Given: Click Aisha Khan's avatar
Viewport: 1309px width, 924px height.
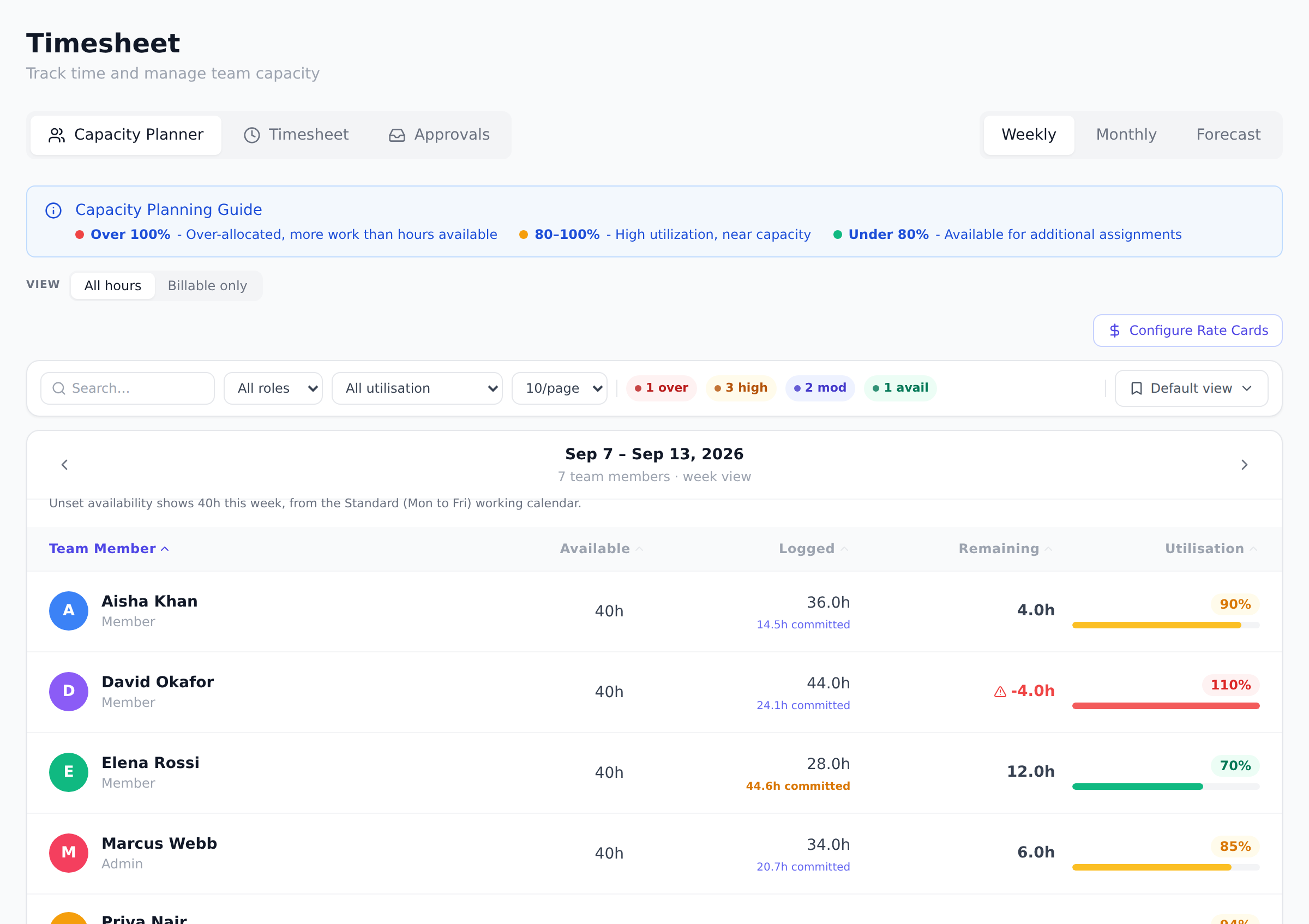Looking at the screenshot, I should coord(68,611).
